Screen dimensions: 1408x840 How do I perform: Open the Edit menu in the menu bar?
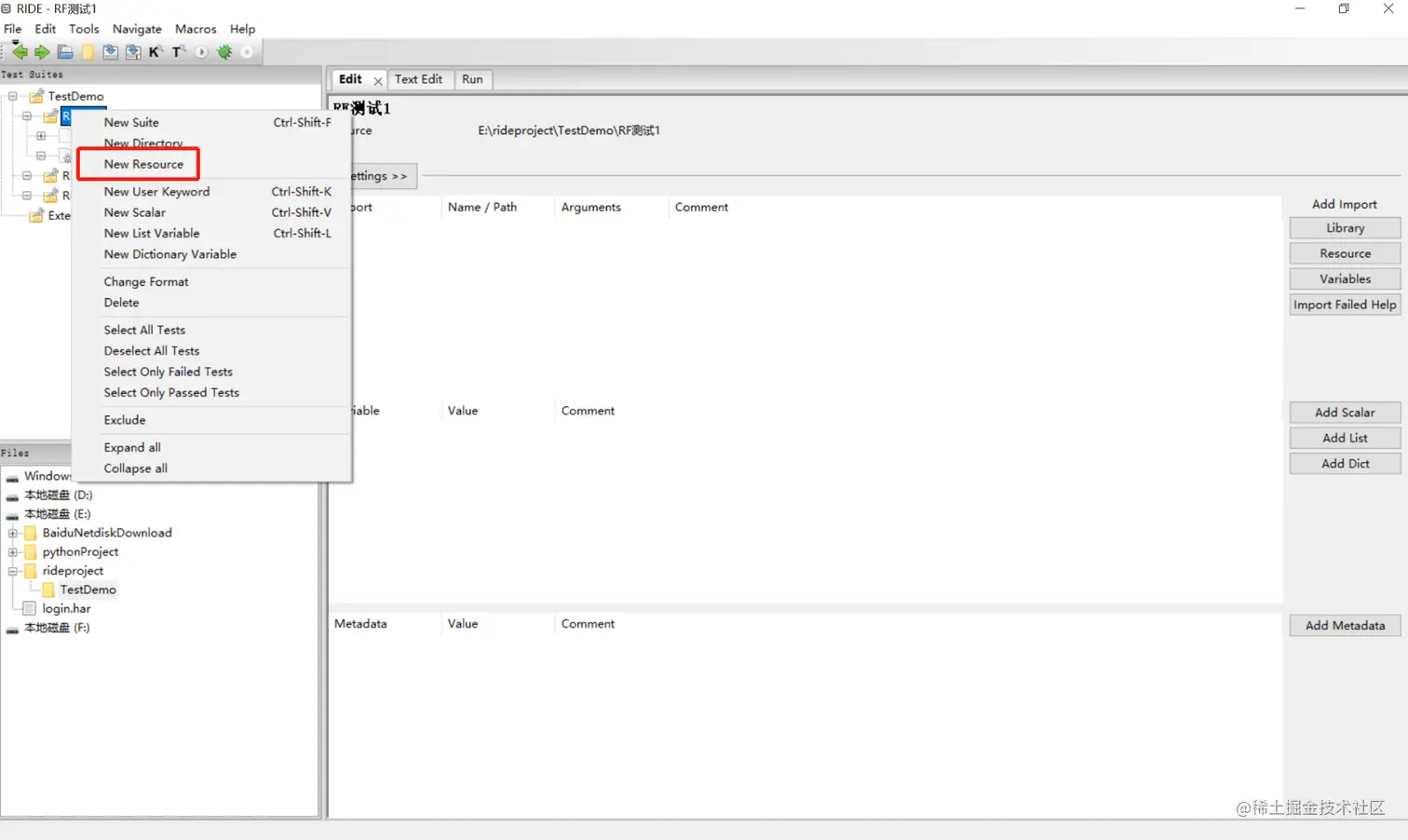(46, 29)
